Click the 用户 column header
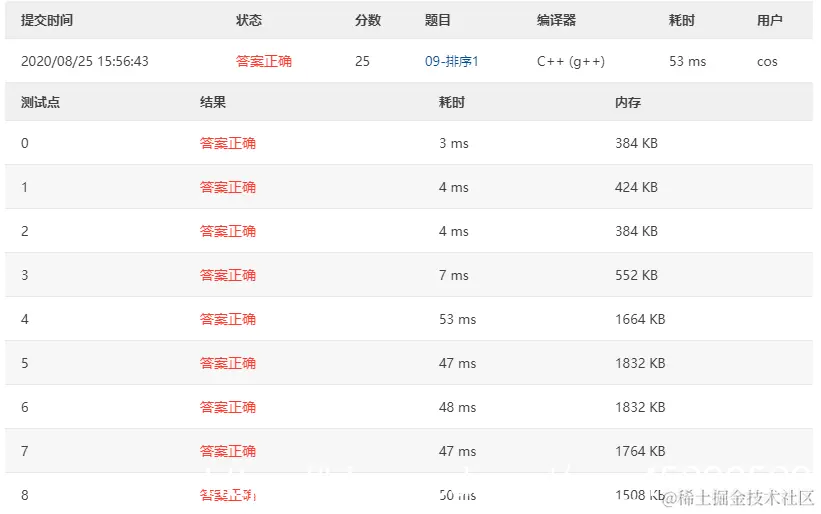 (x=770, y=20)
